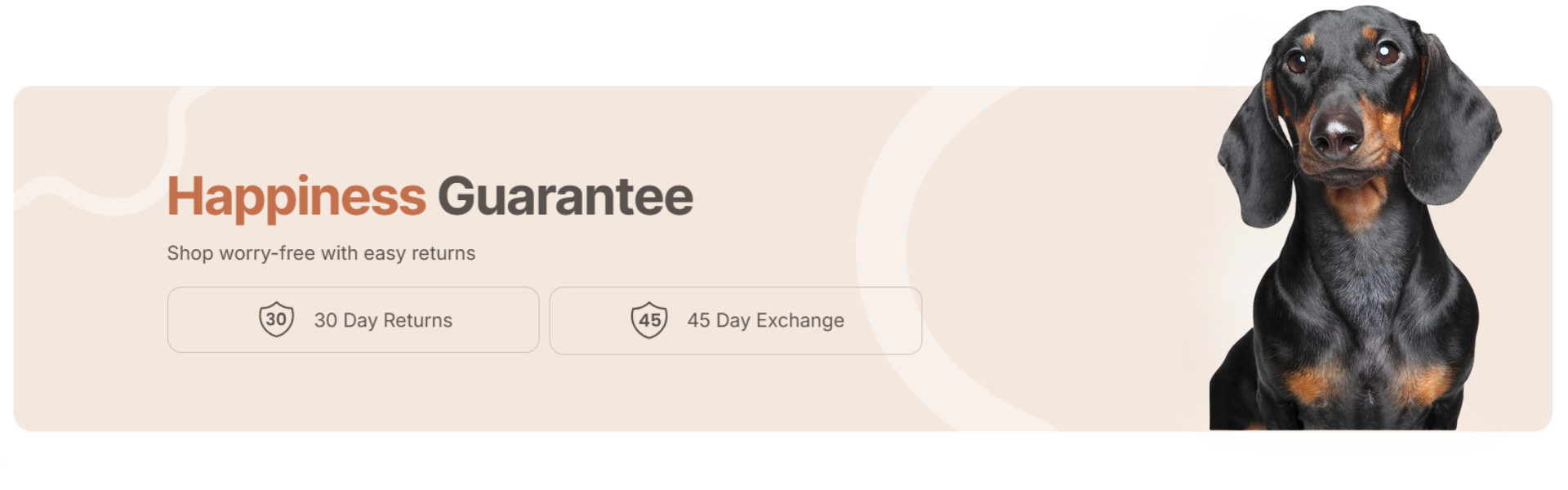The height and width of the screenshot is (490, 1568).
Task: Click the tan patch on dog's lower right chest
Action: click(1422, 382)
